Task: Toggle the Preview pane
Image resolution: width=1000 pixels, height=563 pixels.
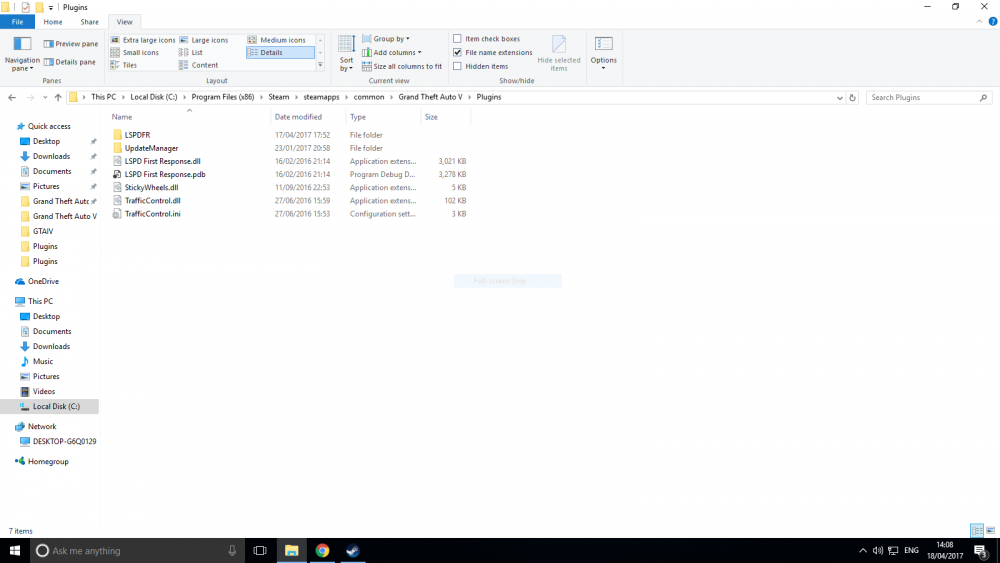Action: (x=71, y=44)
